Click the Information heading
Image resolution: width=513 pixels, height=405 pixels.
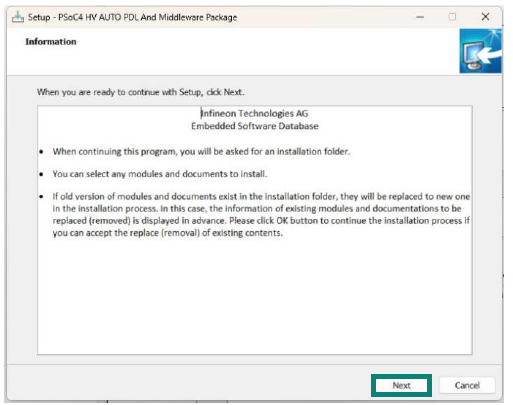point(51,42)
